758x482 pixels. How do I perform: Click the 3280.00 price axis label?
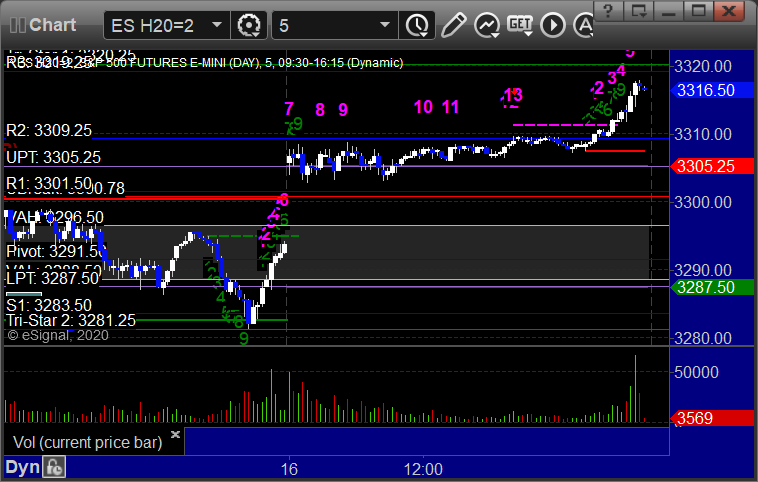point(703,338)
